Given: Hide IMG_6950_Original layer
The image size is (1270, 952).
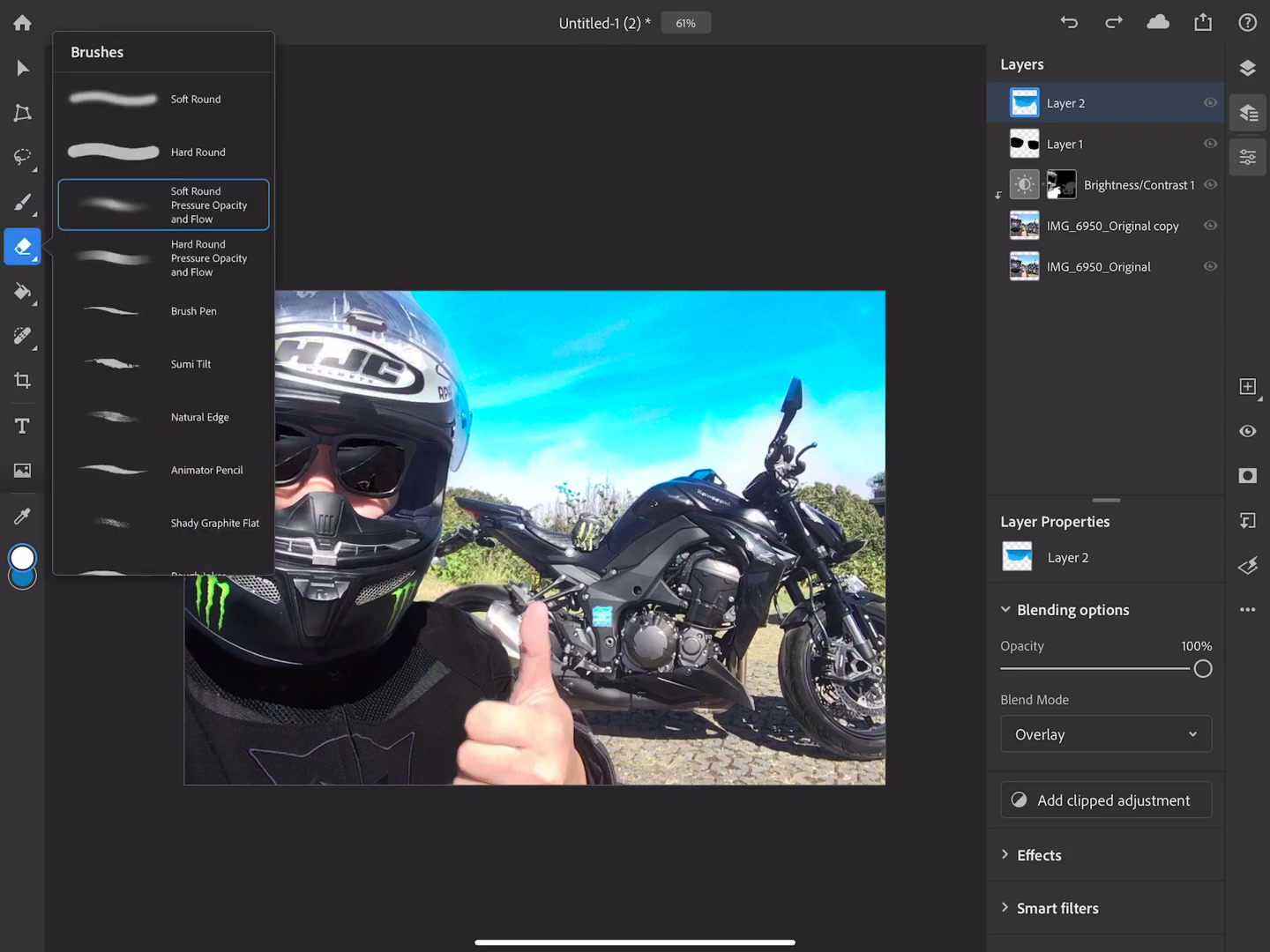Looking at the screenshot, I should 1210,266.
